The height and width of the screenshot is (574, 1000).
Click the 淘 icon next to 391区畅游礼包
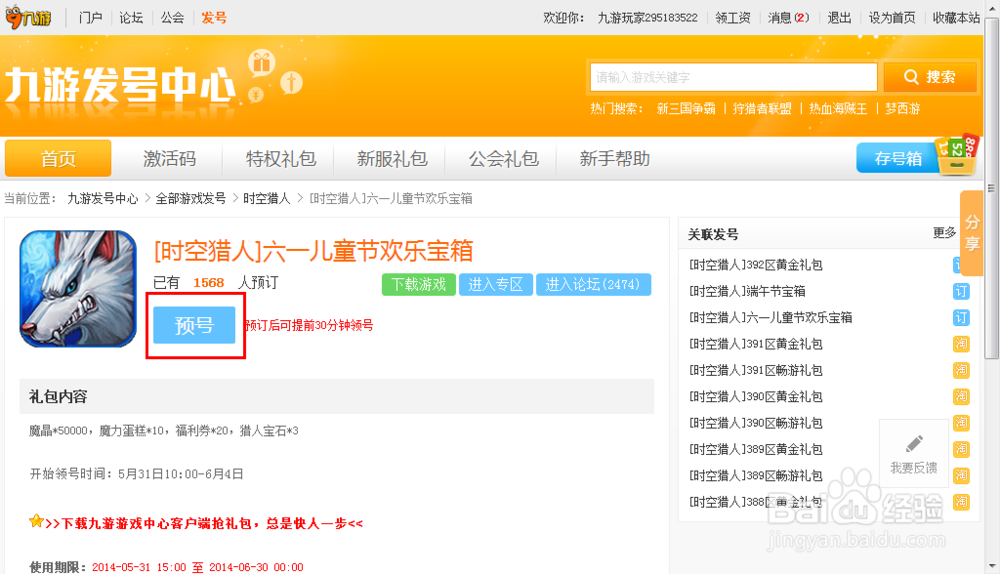click(x=960, y=370)
